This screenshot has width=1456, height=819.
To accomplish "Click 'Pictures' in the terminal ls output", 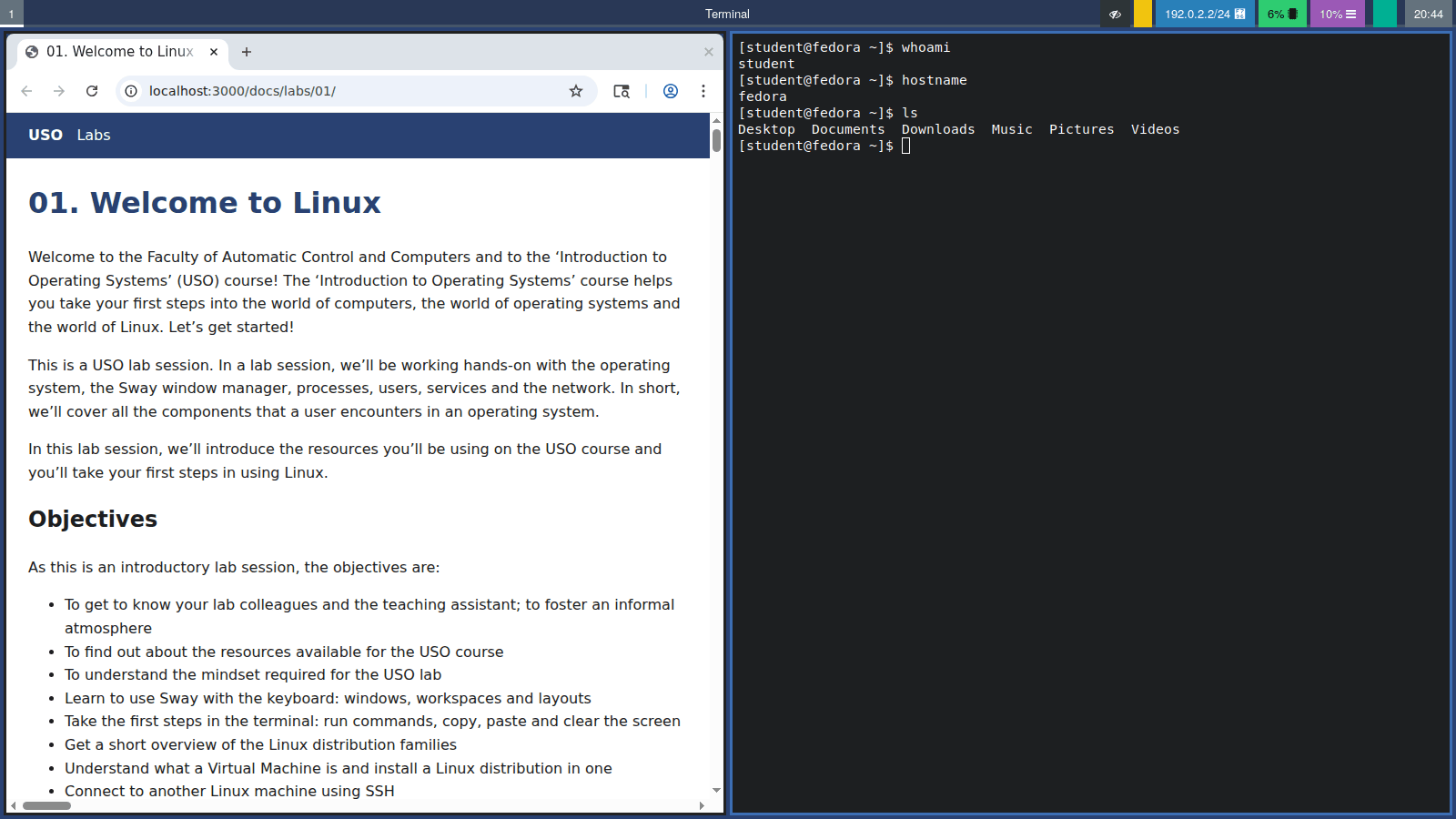I will tap(1081, 129).
